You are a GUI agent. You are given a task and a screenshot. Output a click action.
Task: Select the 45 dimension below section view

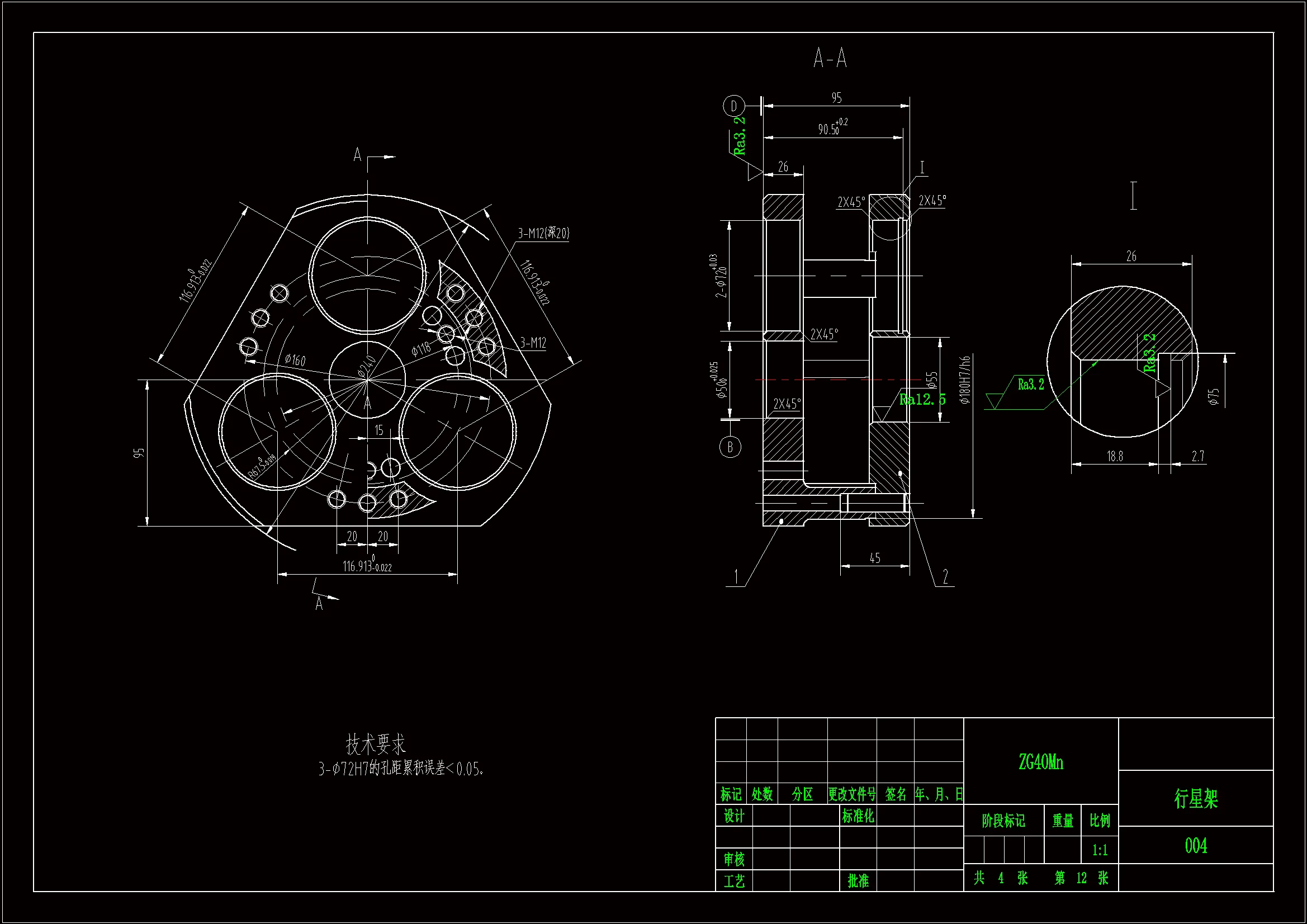click(875, 558)
